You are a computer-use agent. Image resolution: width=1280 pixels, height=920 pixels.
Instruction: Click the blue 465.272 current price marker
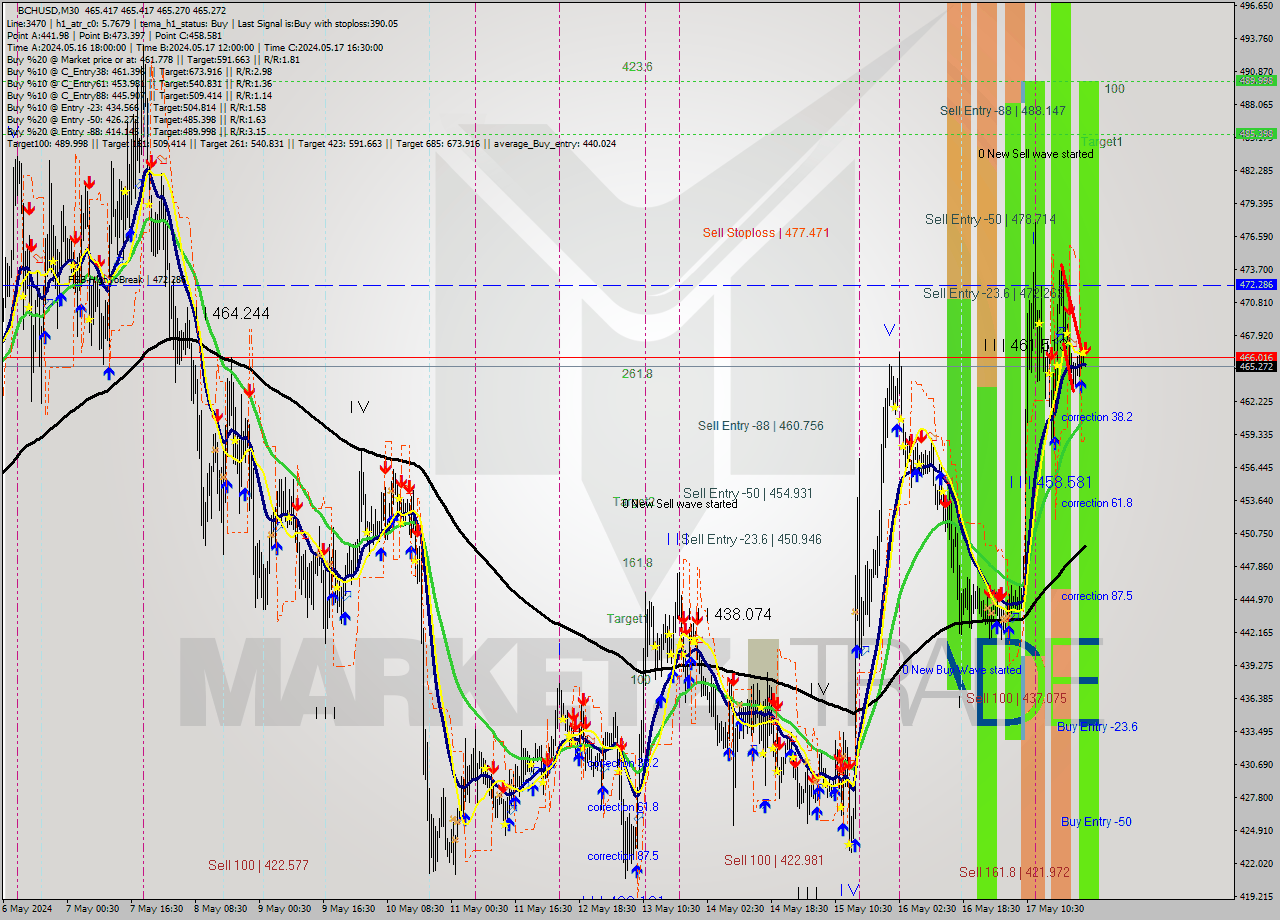click(1256, 367)
